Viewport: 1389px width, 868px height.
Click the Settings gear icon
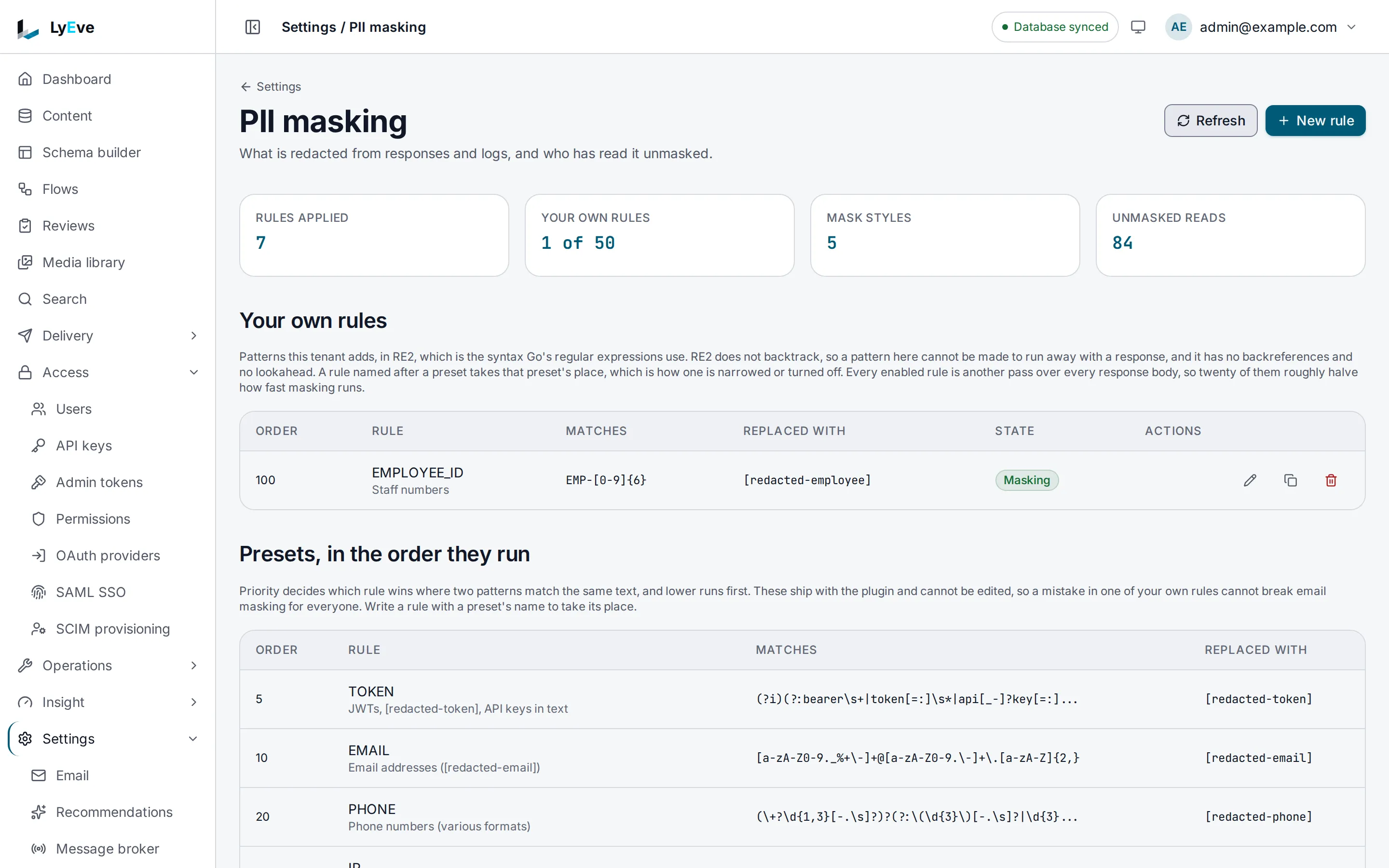pos(25,739)
